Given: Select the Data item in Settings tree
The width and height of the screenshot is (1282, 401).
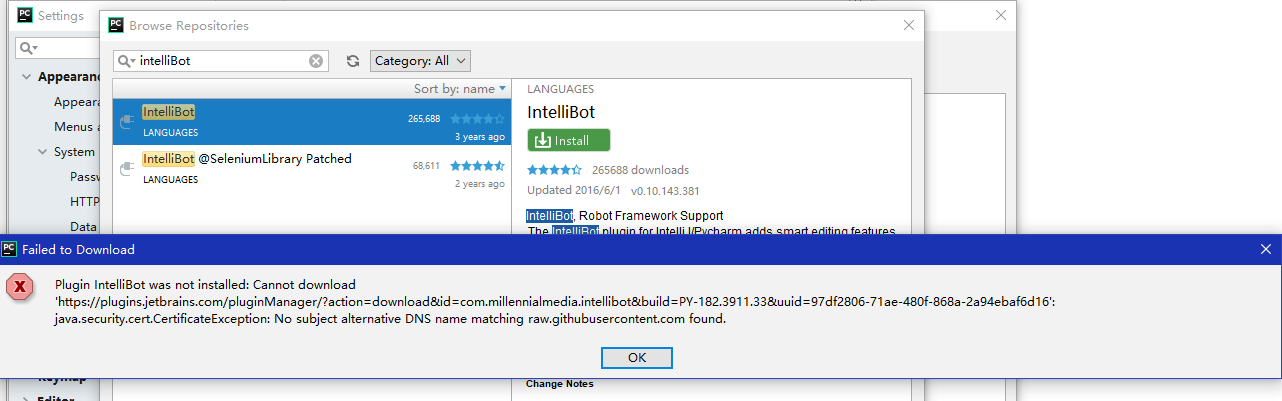Looking at the screenshot, I should coord(83,227).
